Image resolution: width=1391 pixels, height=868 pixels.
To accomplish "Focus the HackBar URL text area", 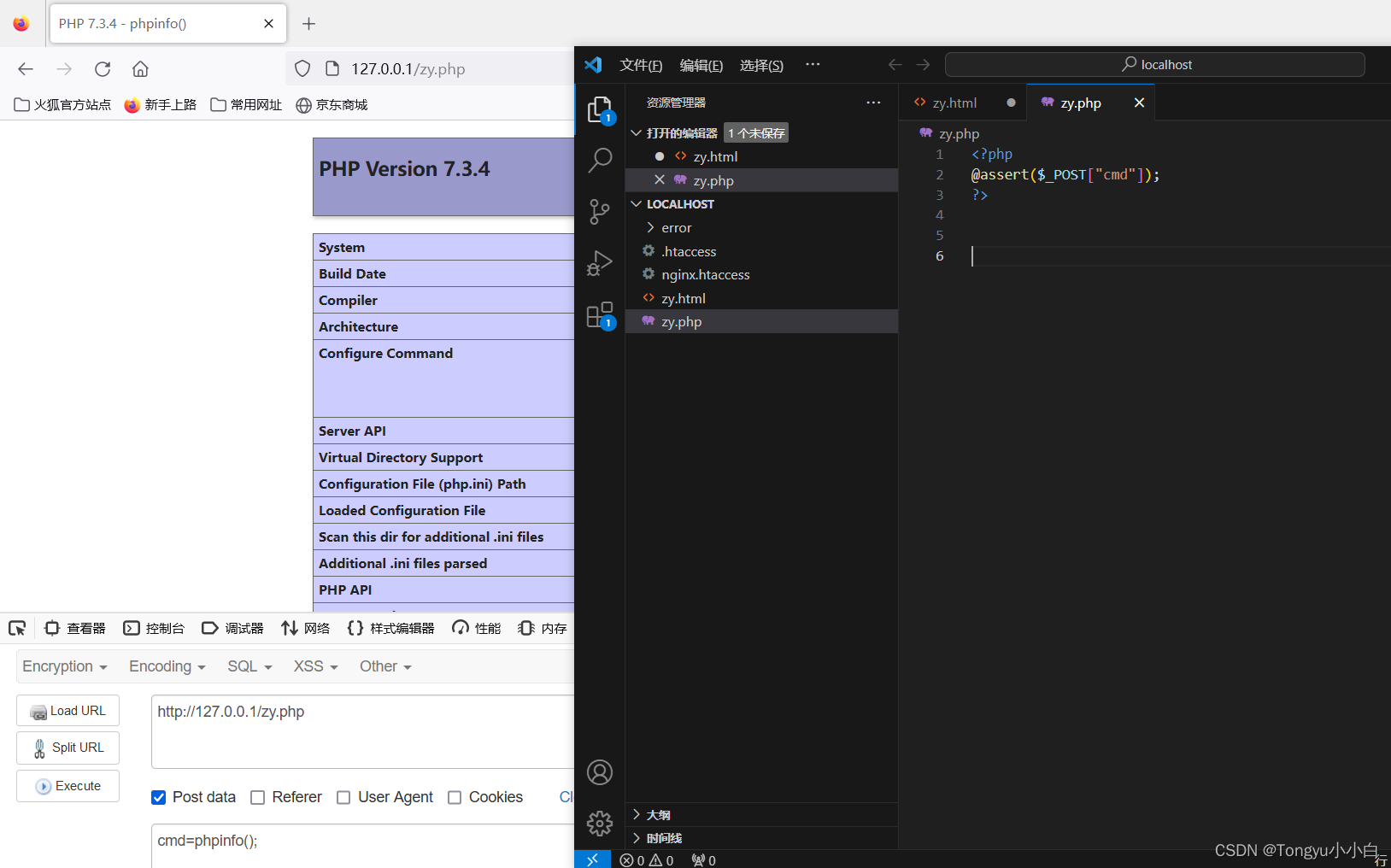I will pos(363,731).
